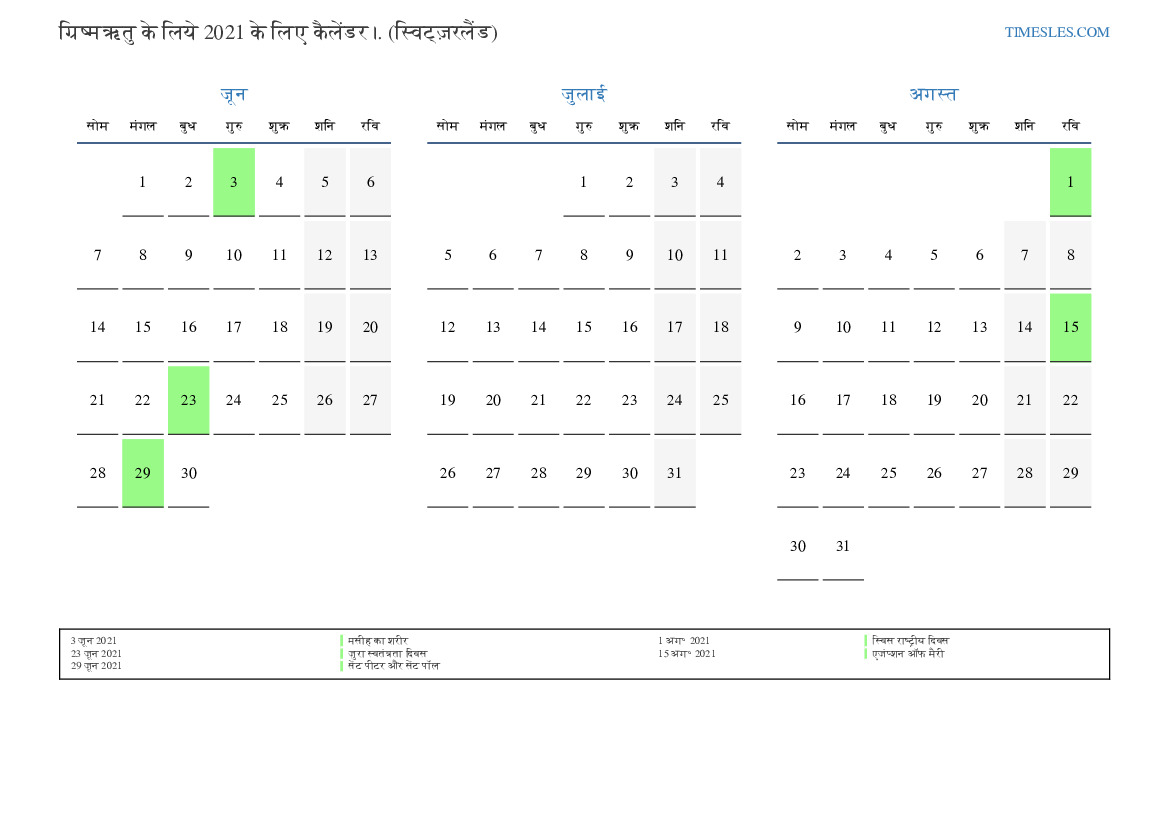Select legend date '3 जून 2021'
Viewport: 1169px width, 827px height.
point(94,641)
